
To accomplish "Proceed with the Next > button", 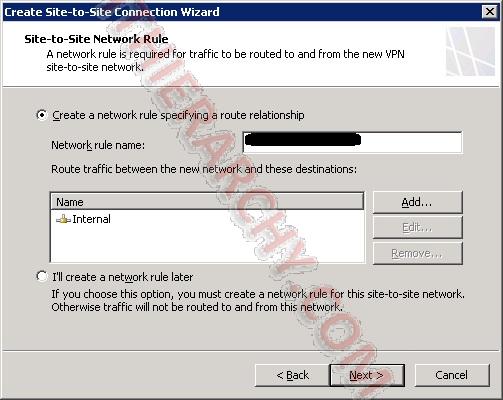I will [367, 375].
